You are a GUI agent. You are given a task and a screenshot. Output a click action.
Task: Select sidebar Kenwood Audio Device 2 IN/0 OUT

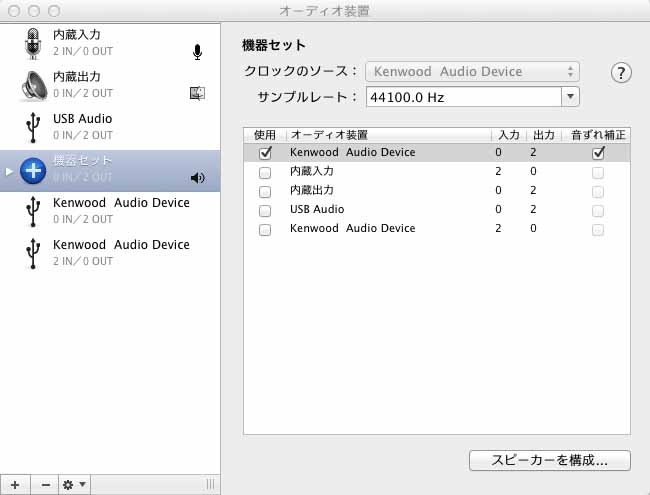click(x=110, y=253)
